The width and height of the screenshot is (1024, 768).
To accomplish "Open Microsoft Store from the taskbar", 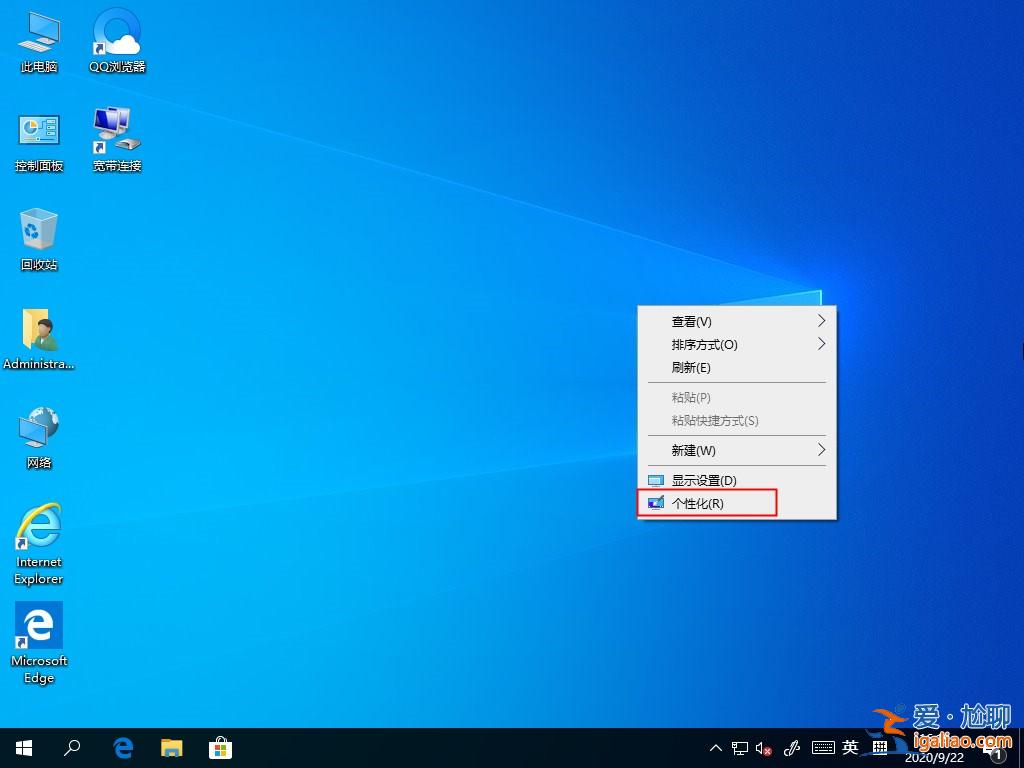I will (x=219, y=747).
